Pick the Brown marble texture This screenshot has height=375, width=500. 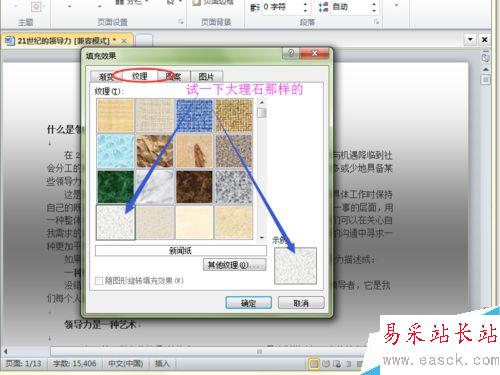tap(194, 187)
